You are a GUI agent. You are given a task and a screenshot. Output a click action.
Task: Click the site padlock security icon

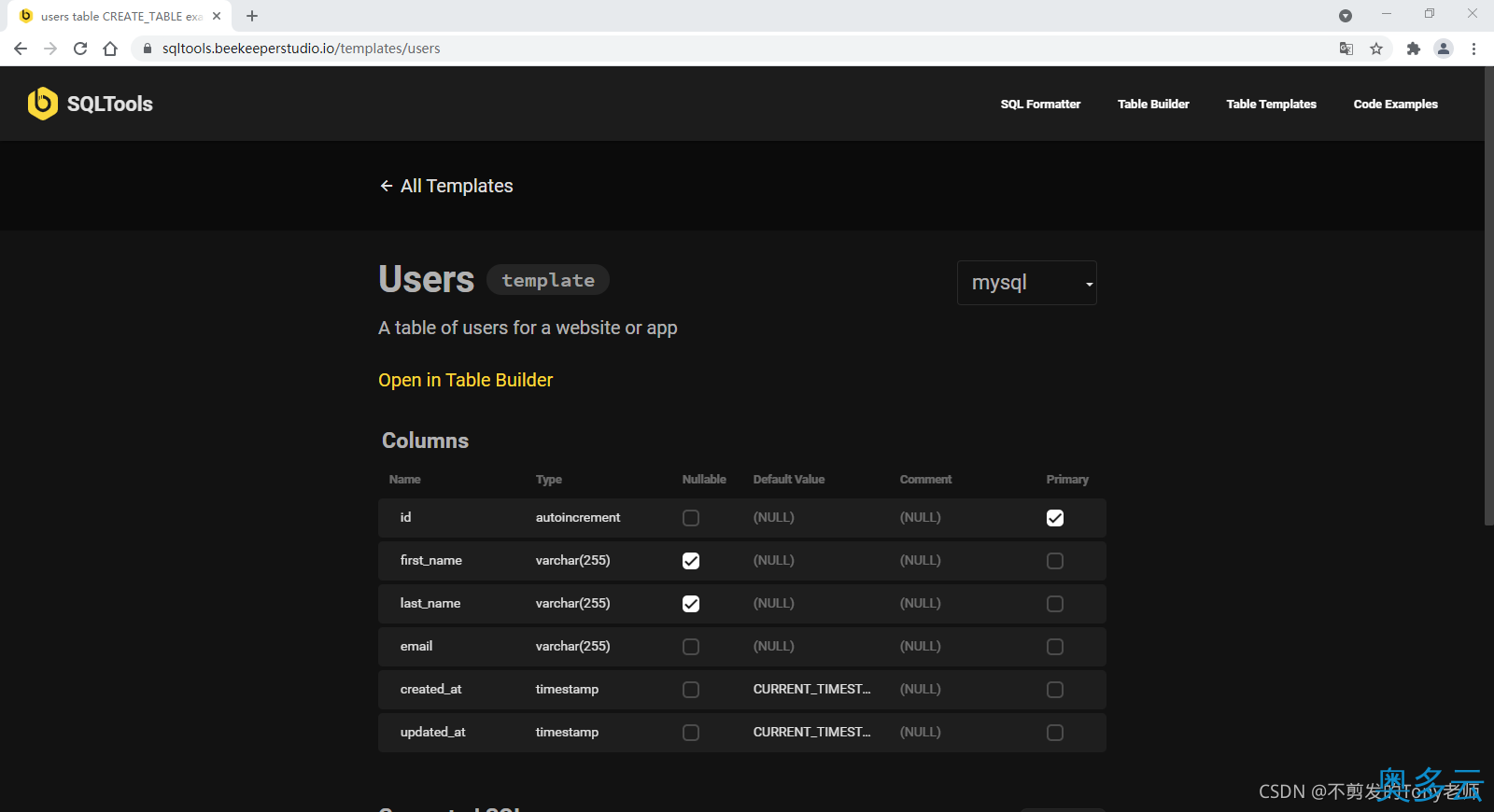[148, 49]
